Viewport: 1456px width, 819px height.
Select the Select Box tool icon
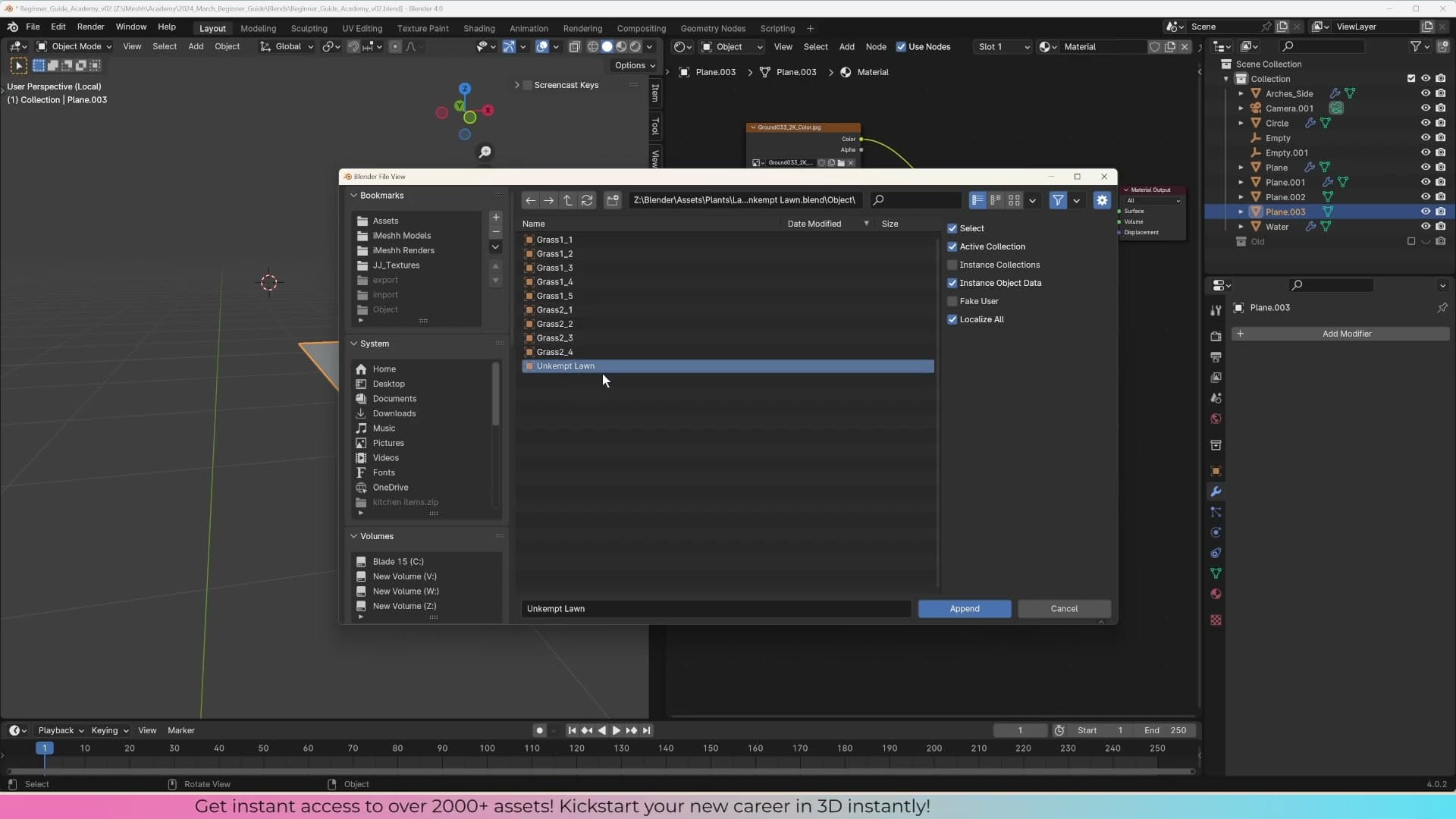pyautogui.click(x=19, y=66)
